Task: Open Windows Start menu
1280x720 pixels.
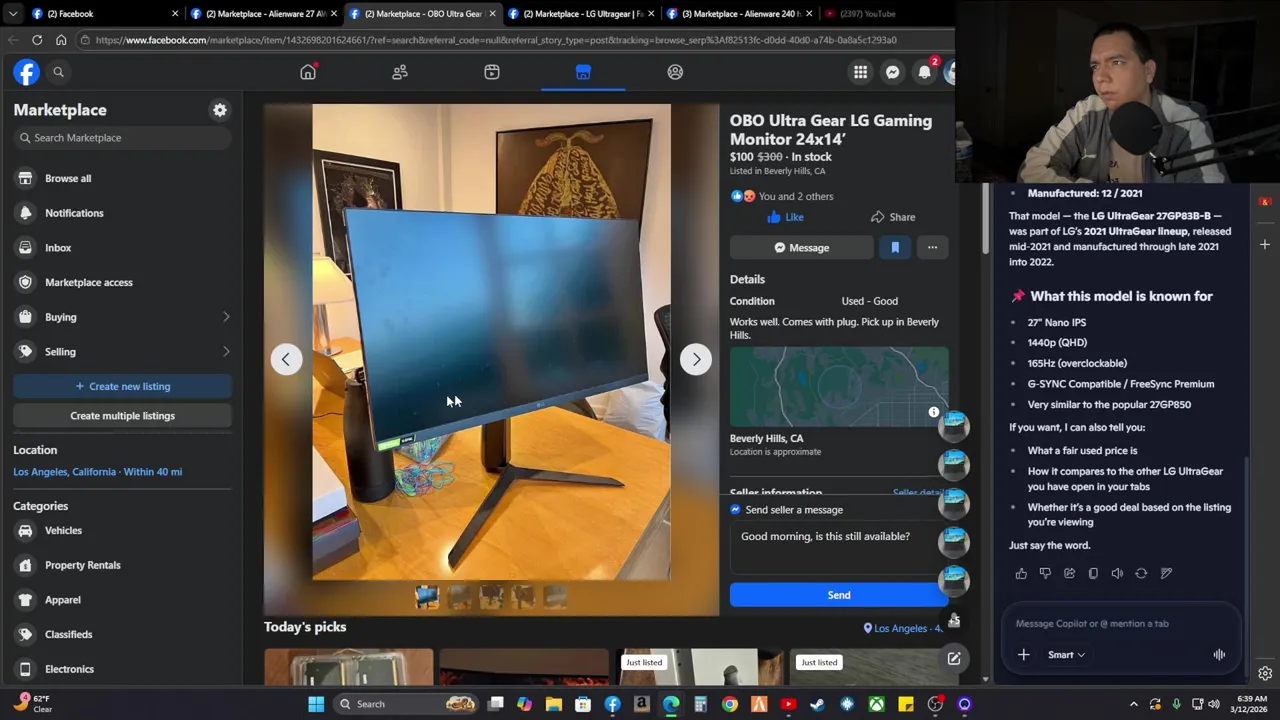Action: pos(316,704)
